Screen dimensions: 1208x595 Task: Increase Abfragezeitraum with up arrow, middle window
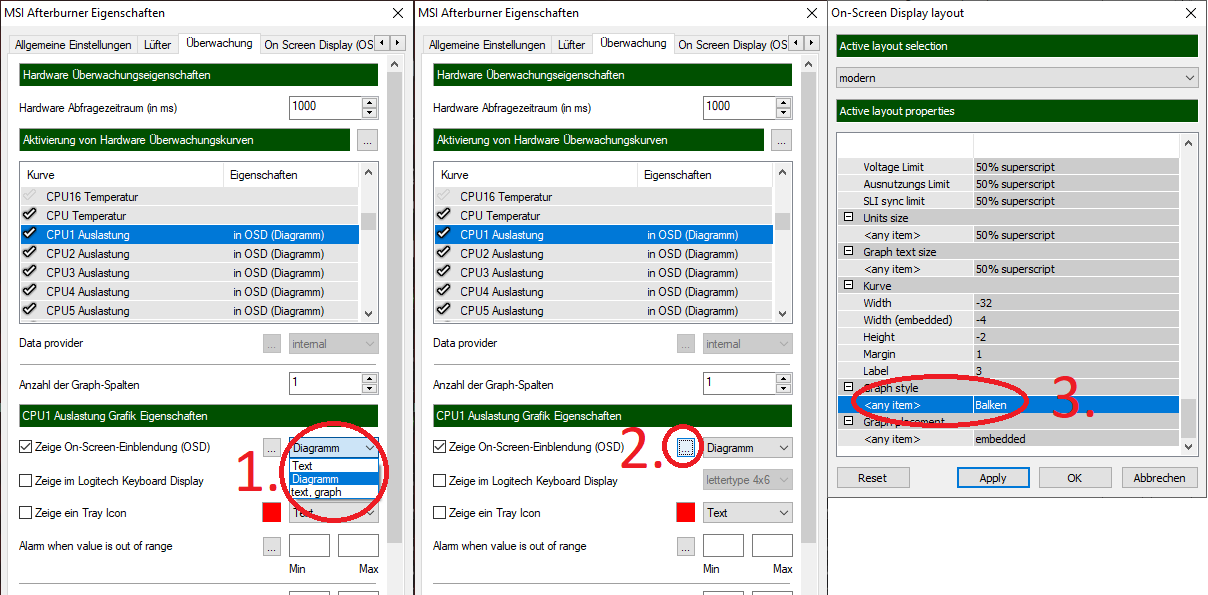click(784, 102)
